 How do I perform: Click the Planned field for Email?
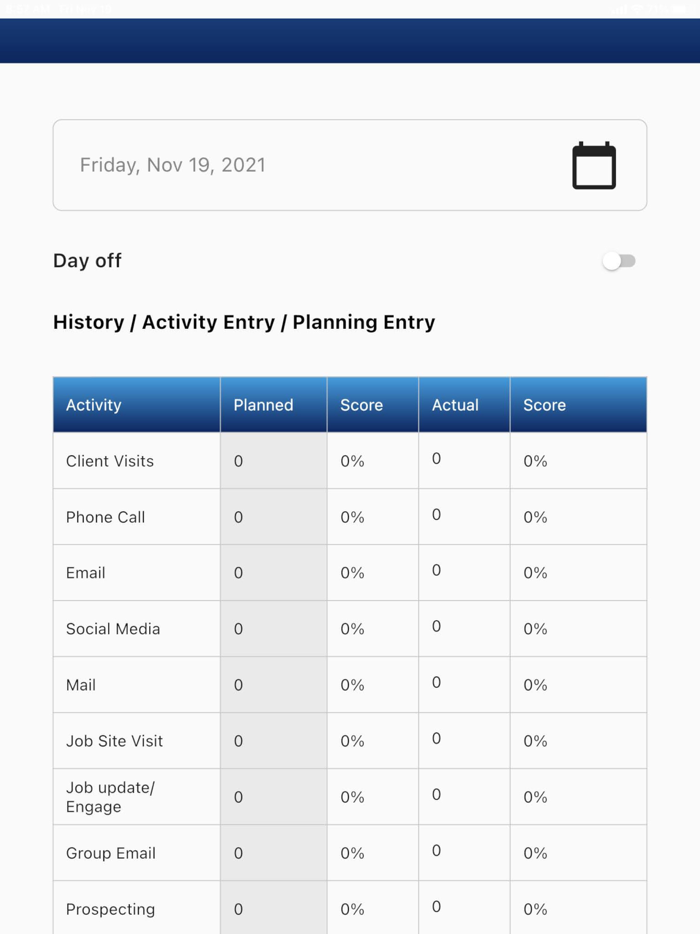point(272,573)
